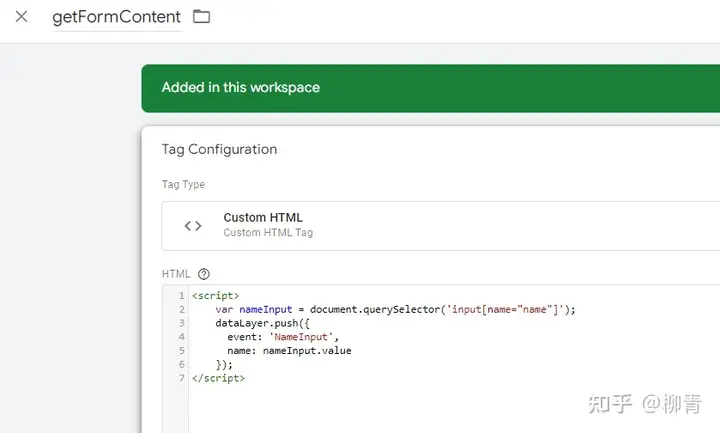Place cursor on opening script tag line
The width and height of the screenshot is (720, 433).
click(x=215, y=296)
